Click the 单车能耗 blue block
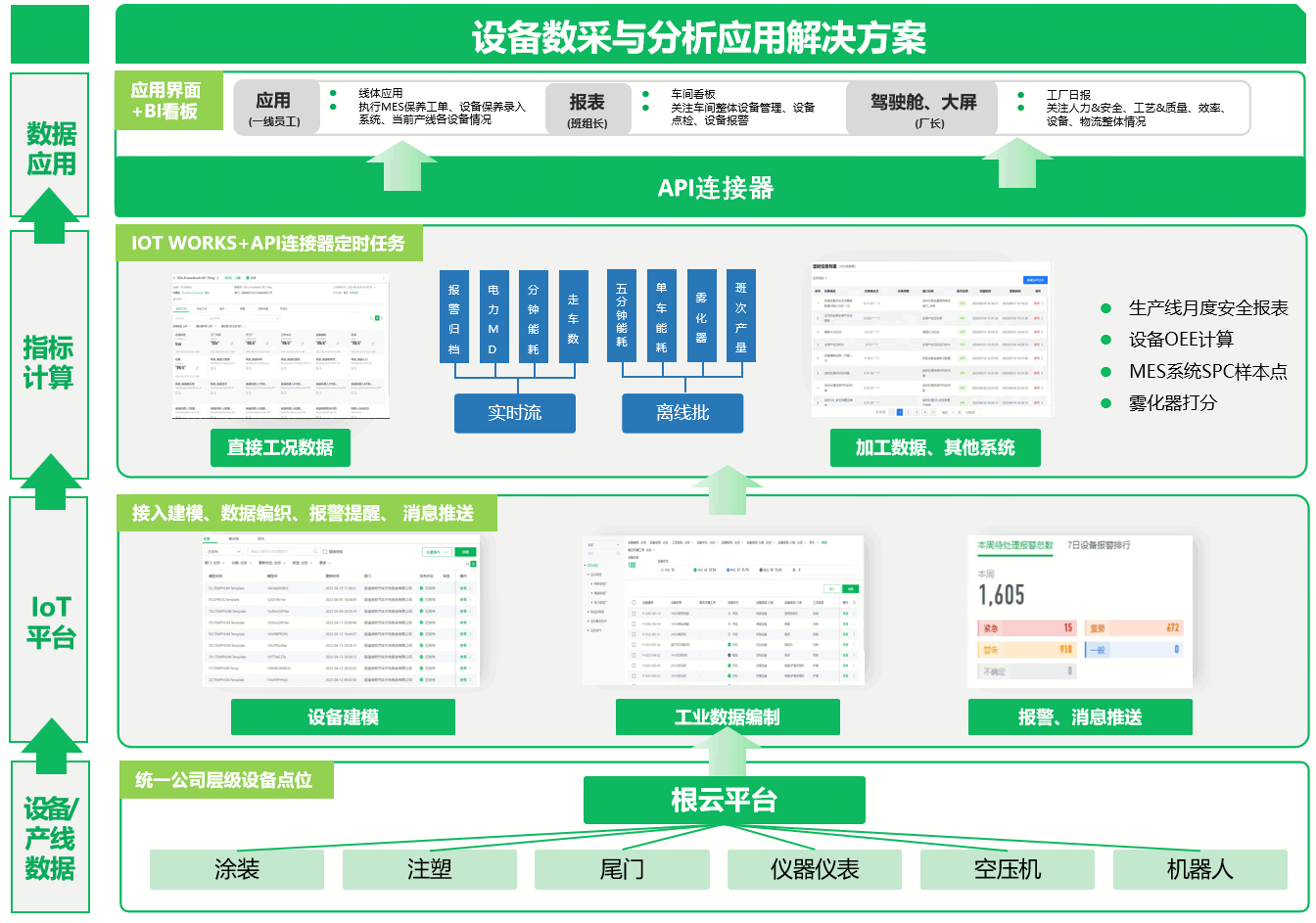 (661, 317)
